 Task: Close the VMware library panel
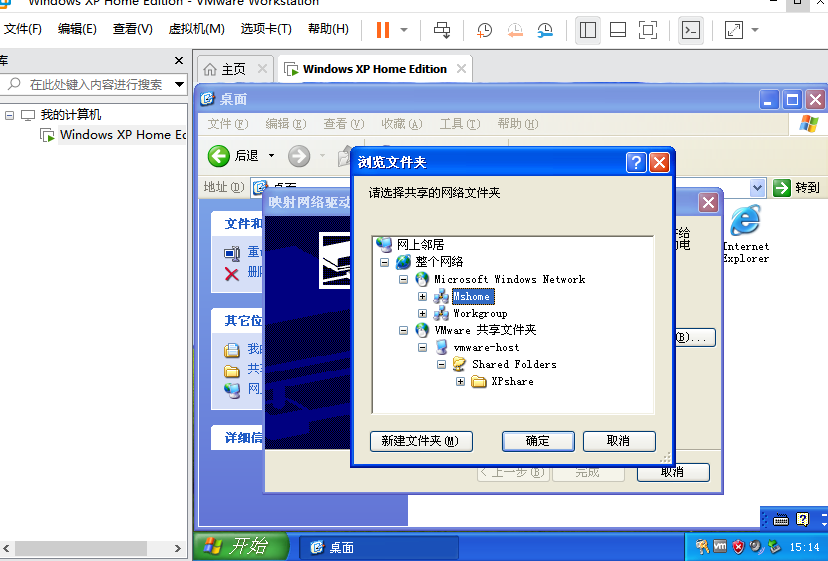[x=179, y=61]
